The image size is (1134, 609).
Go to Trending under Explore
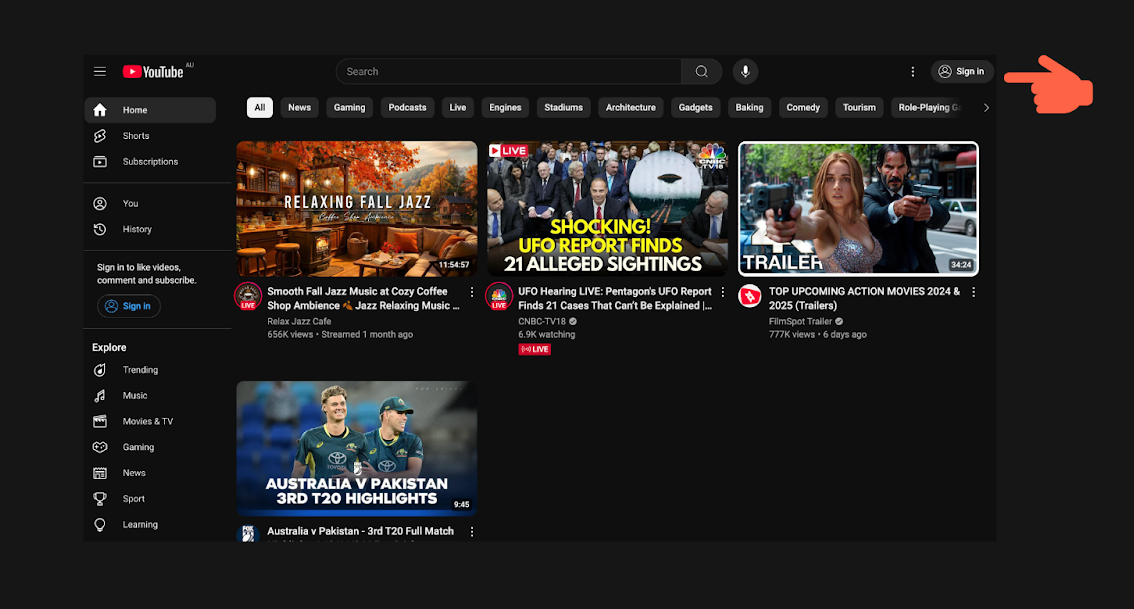140,370
